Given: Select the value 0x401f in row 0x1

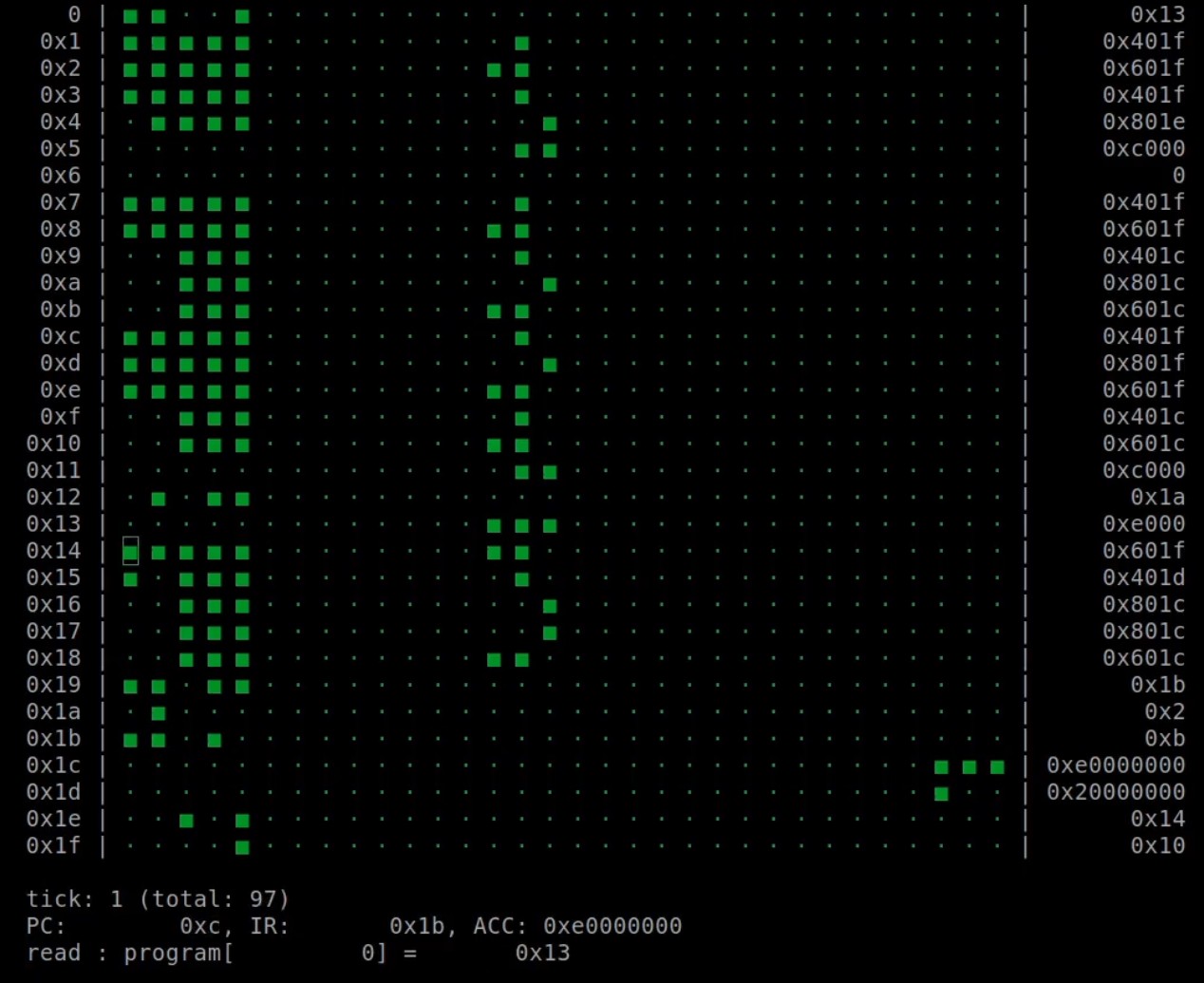Looking at the screenshot, I should pyautogui.click(x=1143, y=42).
